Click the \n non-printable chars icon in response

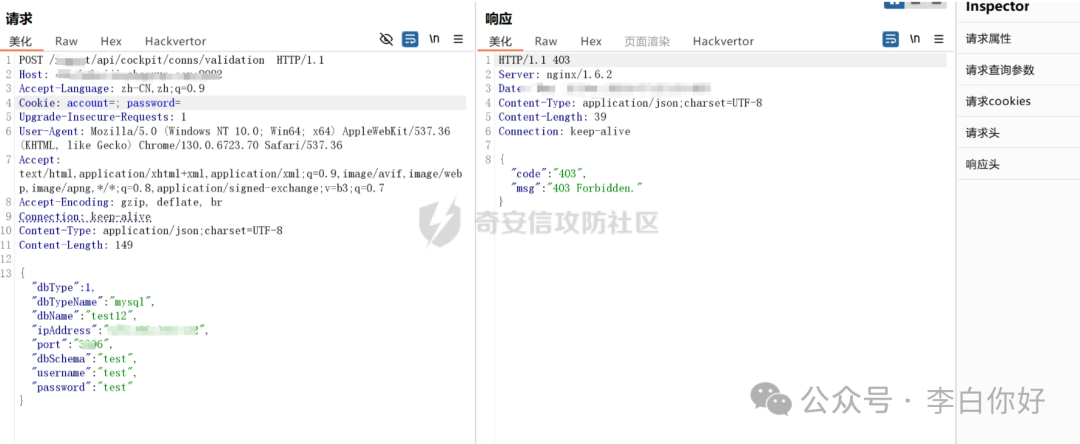coord(915,39)
